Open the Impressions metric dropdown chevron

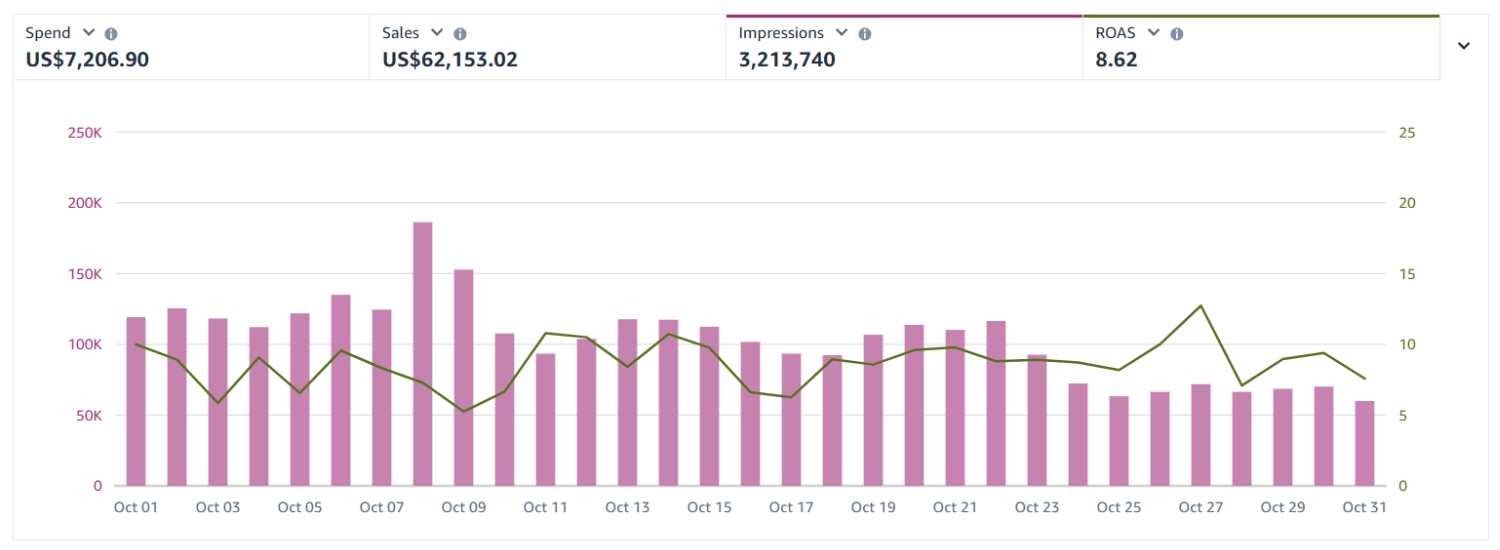coord(842,33)
